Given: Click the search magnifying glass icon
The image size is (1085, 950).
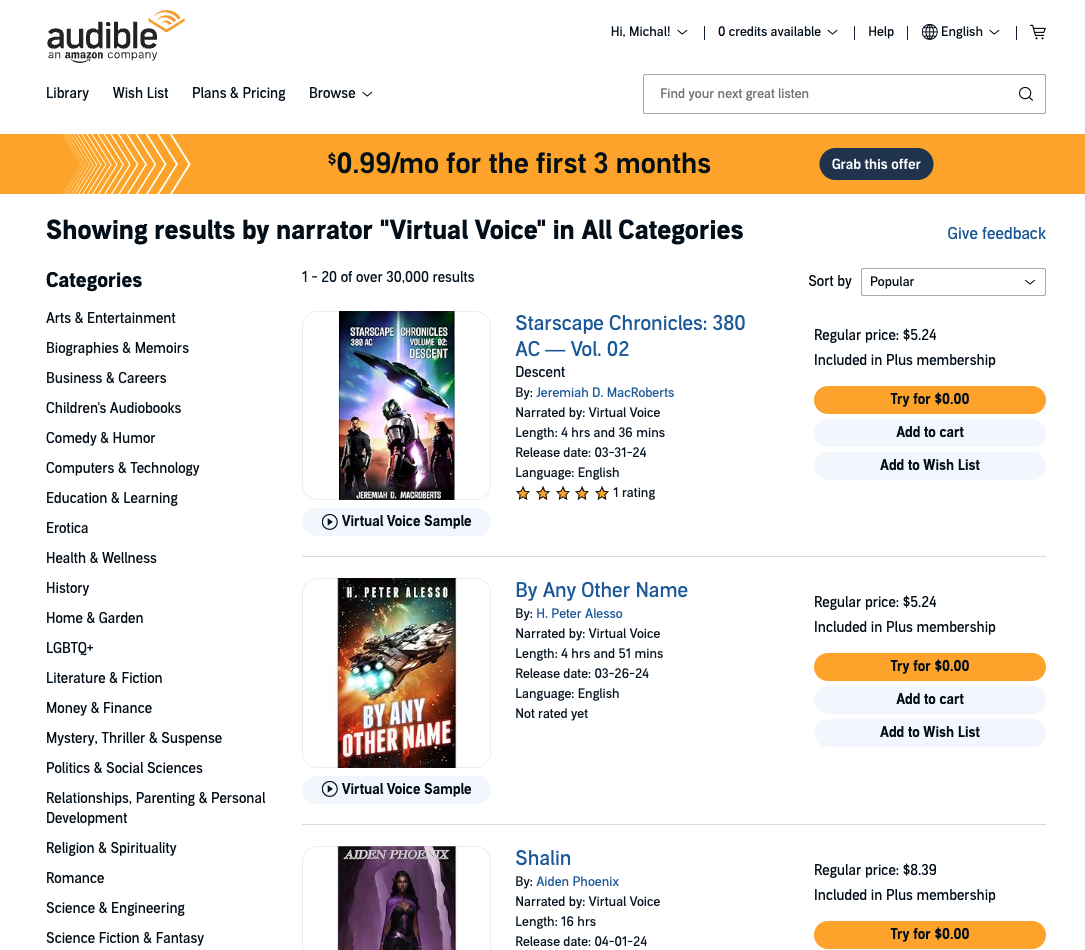Looking at the screenshot, I should 1025,93.
